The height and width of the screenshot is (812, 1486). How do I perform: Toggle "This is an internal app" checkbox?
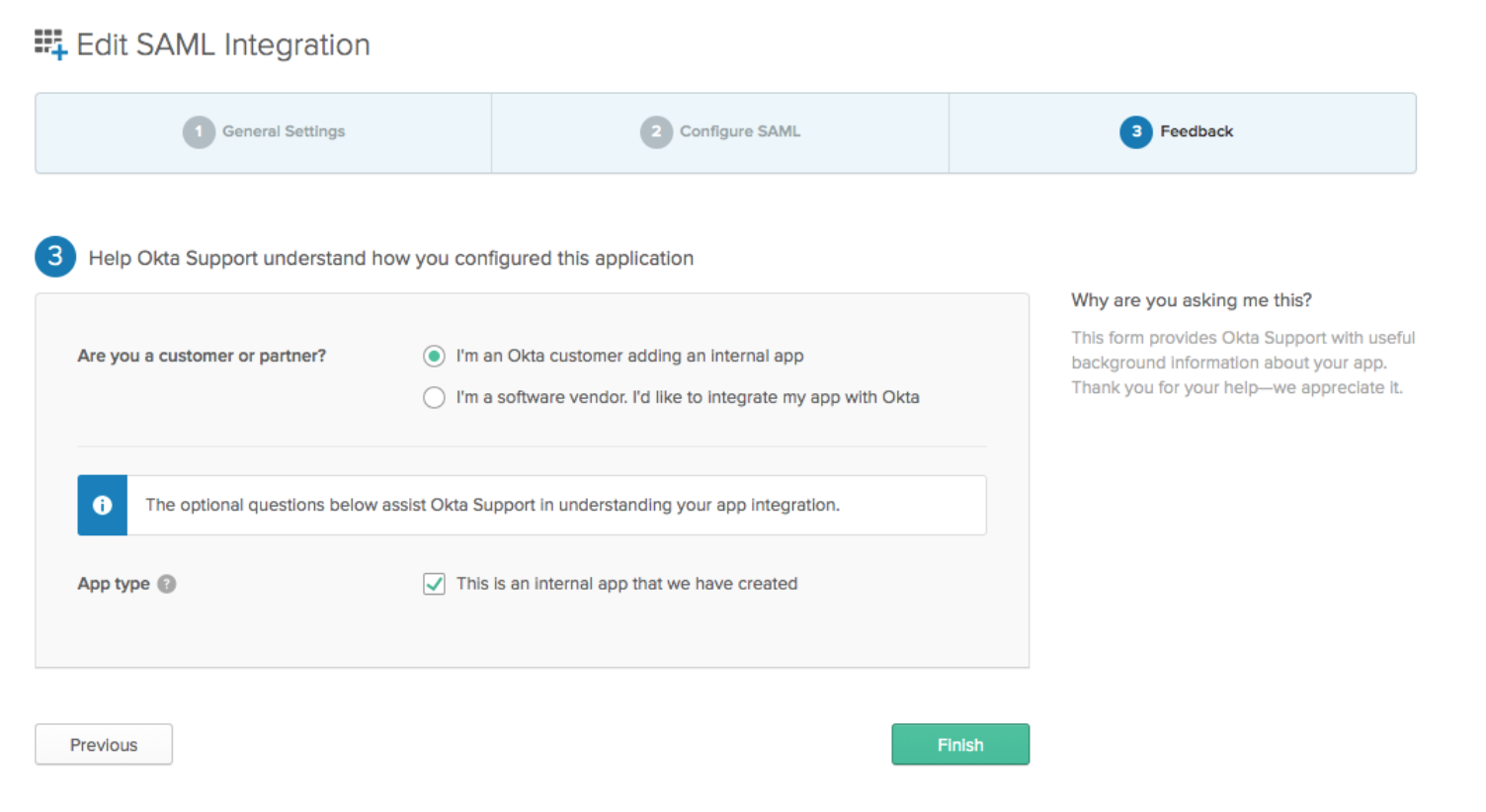[x=434, y=584]
